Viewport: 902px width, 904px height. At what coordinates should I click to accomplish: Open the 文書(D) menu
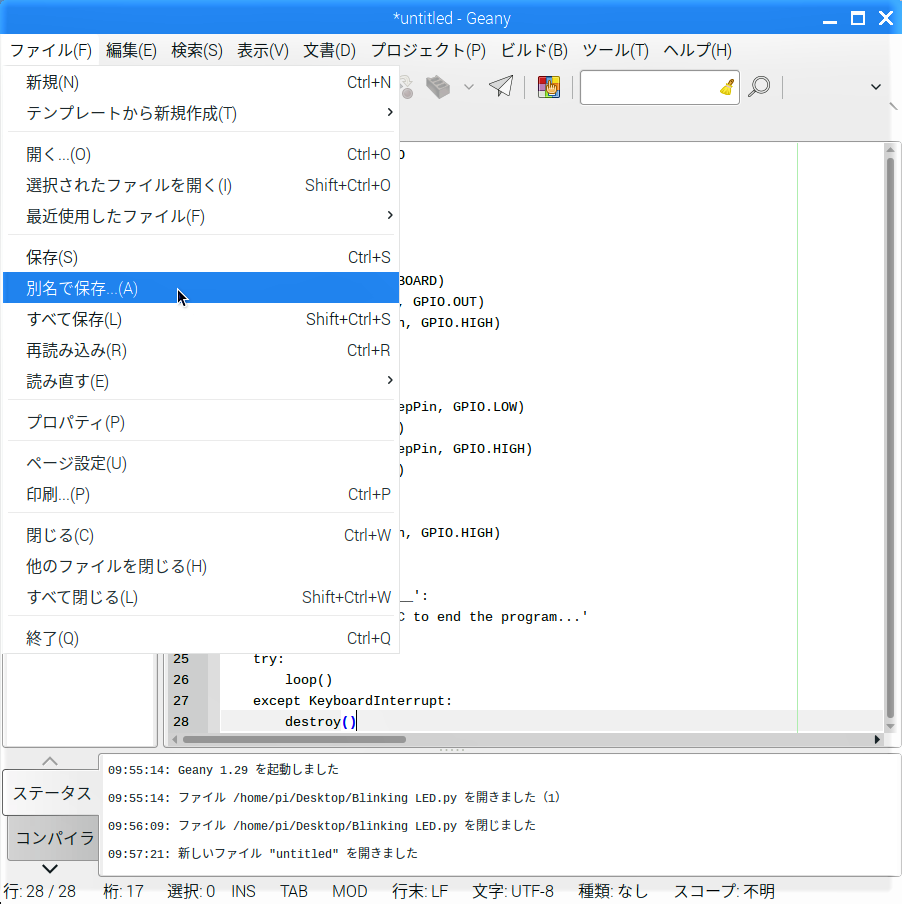click(329, 51)
